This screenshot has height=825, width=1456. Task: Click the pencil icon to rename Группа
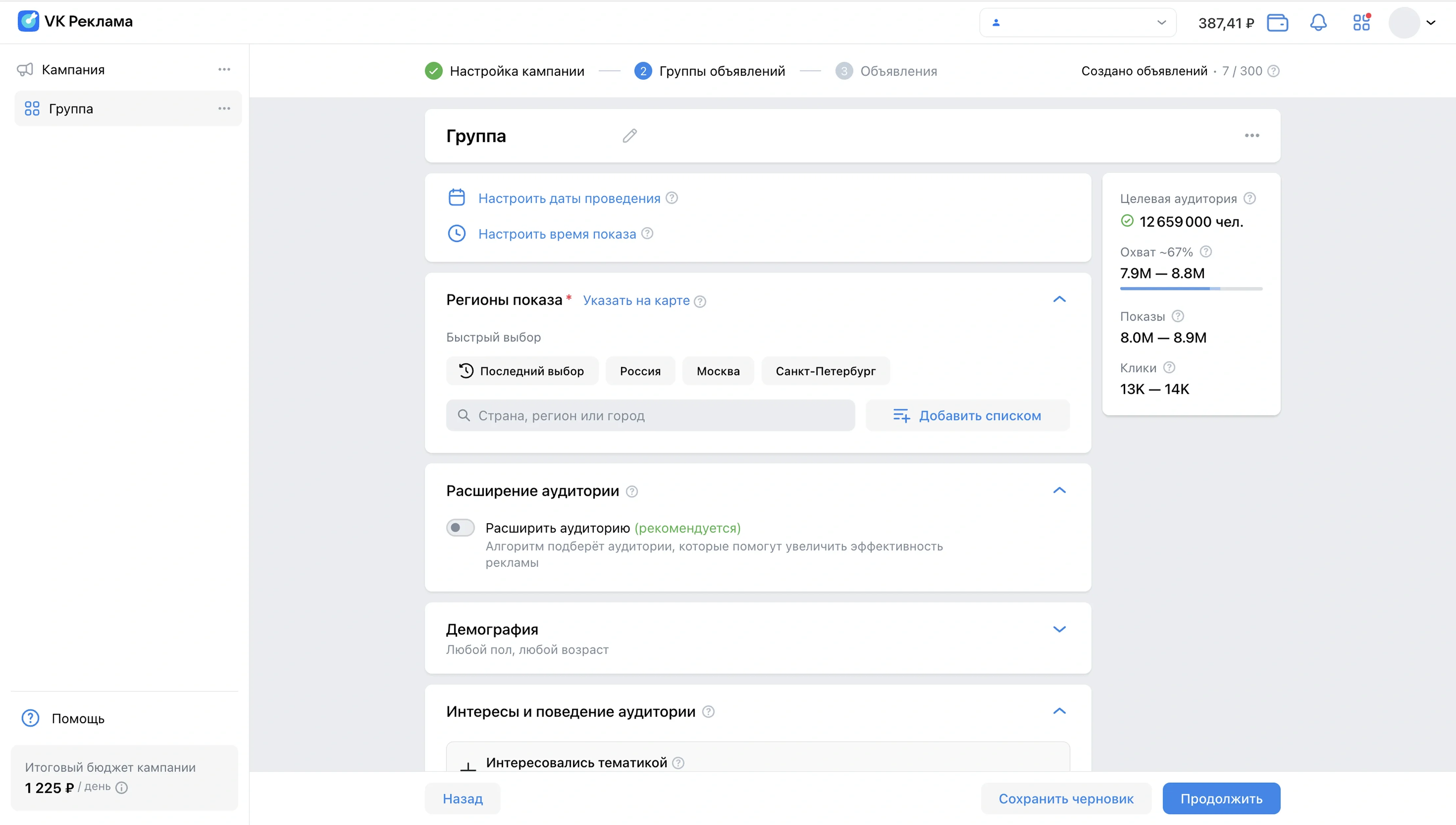tap(630, 136)
